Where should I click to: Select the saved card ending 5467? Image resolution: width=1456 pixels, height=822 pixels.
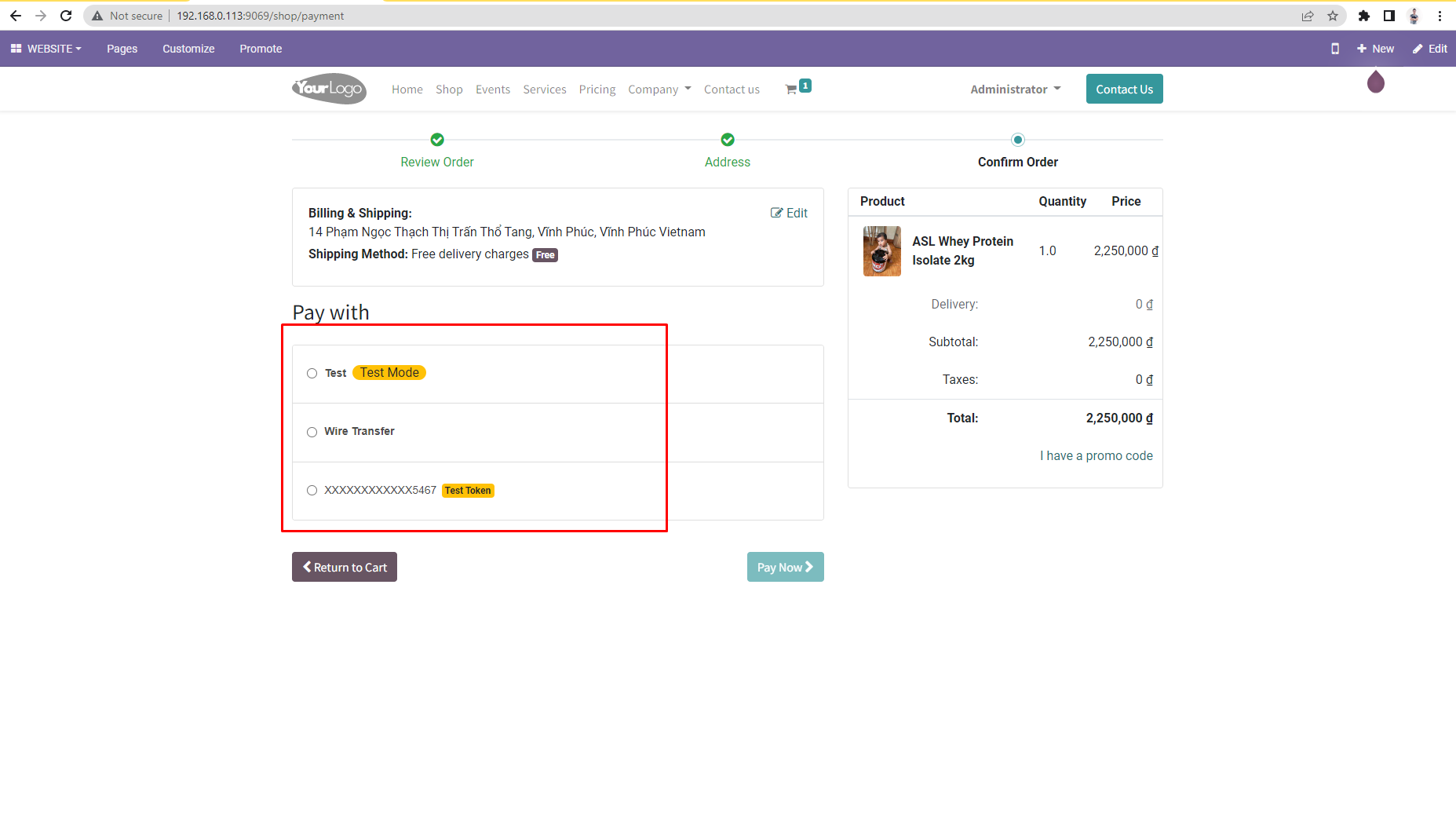312,490
